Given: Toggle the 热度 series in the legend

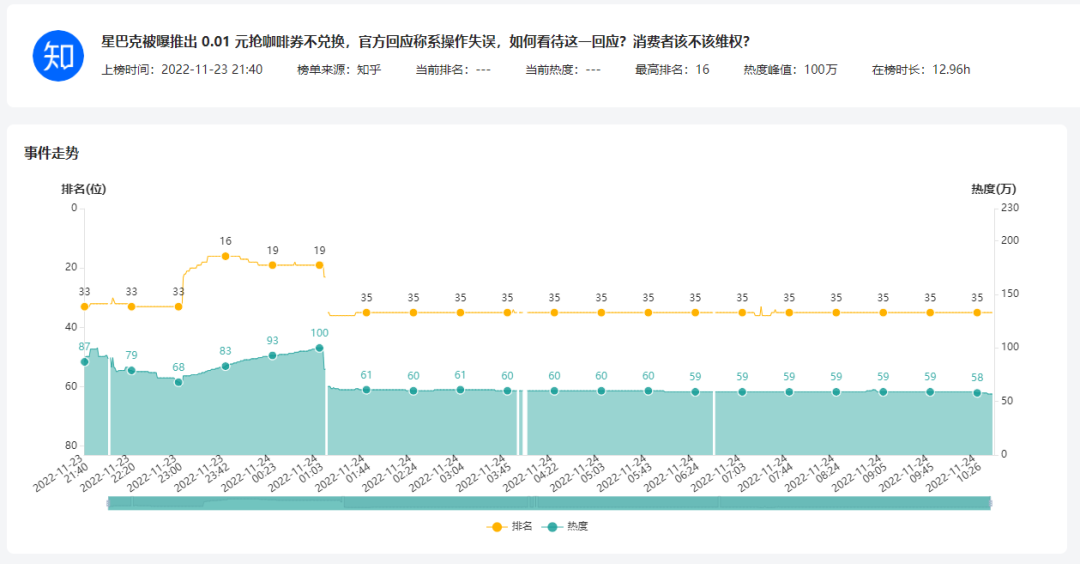Looking at the screenshot, I should [564, 526].
